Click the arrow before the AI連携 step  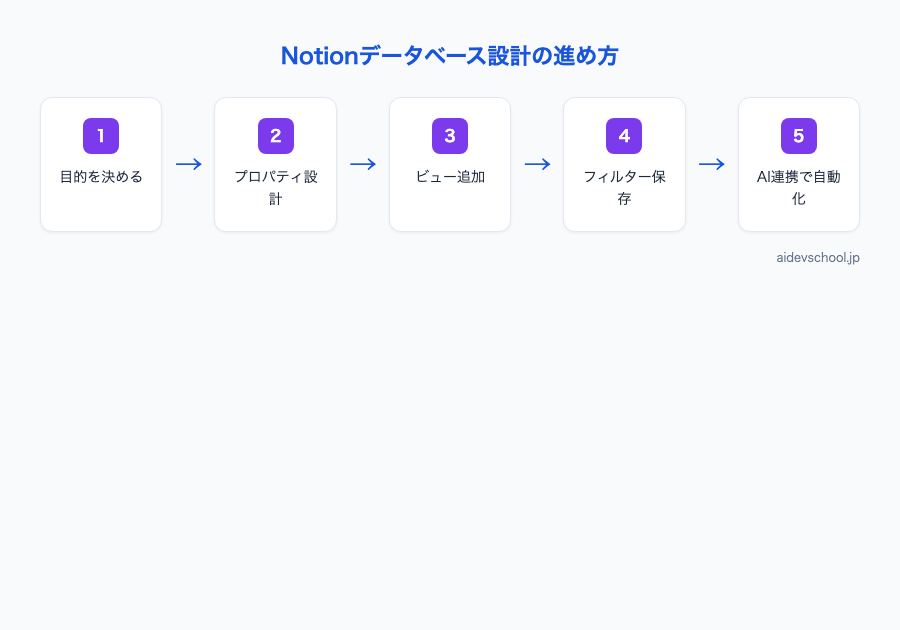[x=711, y=164]
